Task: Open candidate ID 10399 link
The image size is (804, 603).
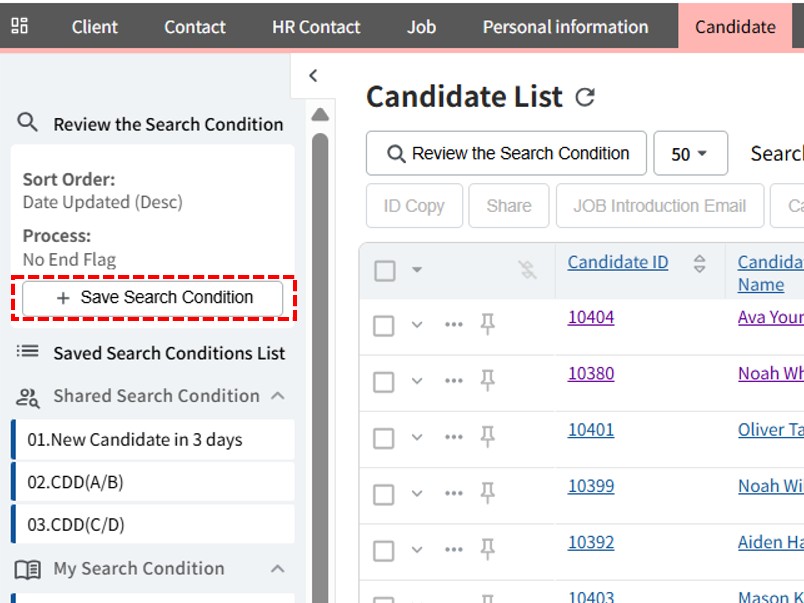Action: tap(591, 486)
